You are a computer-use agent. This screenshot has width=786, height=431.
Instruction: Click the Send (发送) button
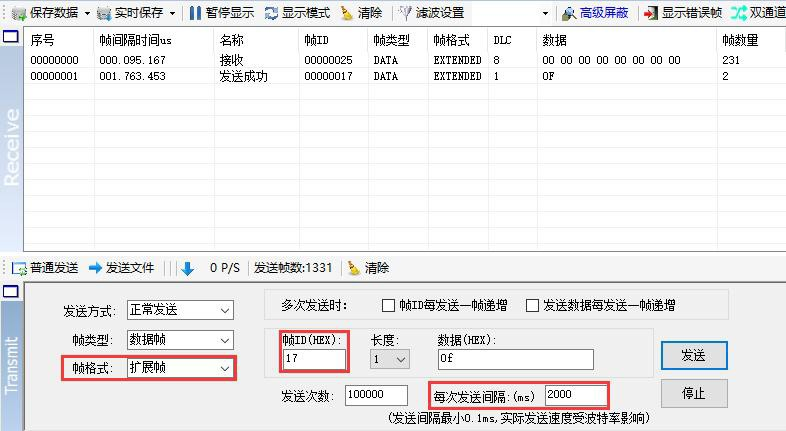693,355
